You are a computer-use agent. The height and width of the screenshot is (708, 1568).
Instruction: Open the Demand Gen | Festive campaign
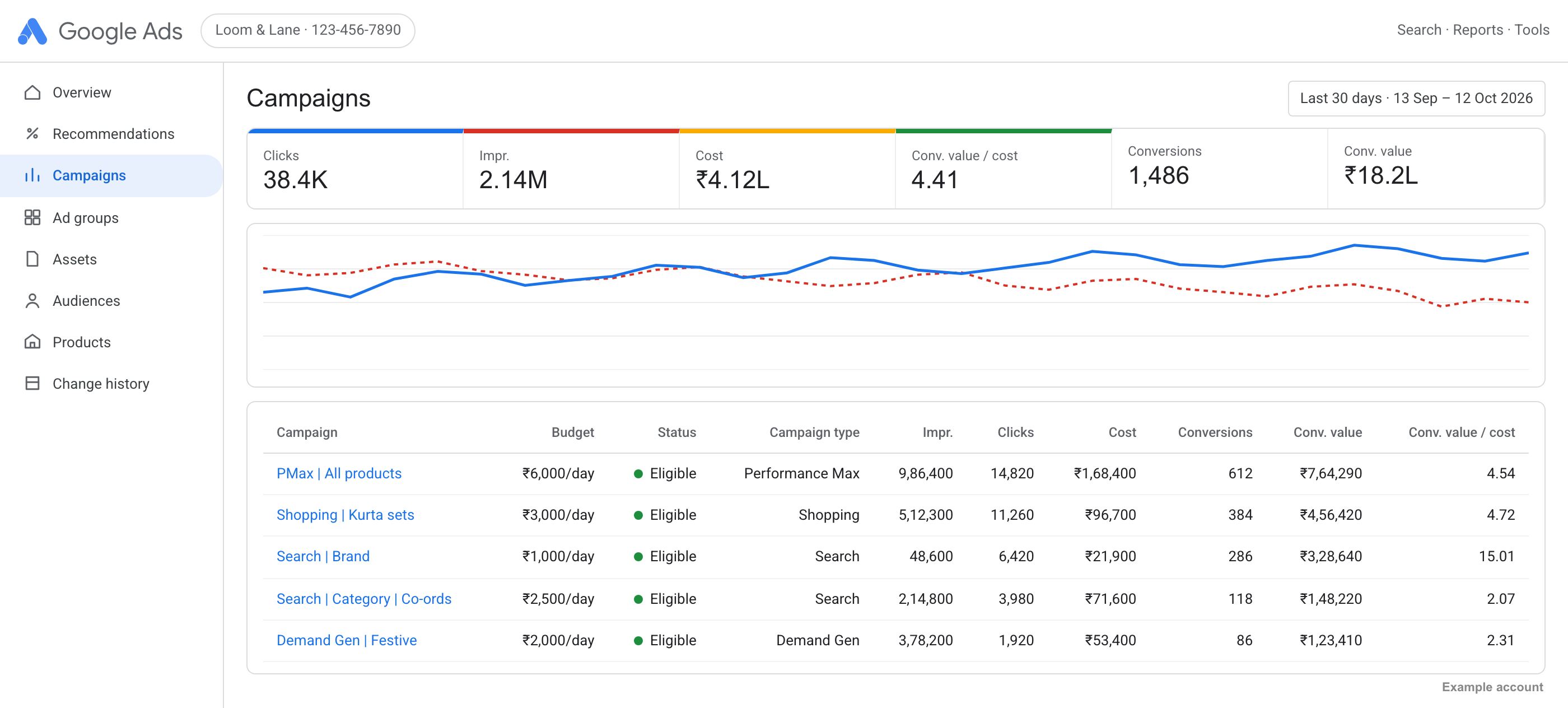coord(346,640)
